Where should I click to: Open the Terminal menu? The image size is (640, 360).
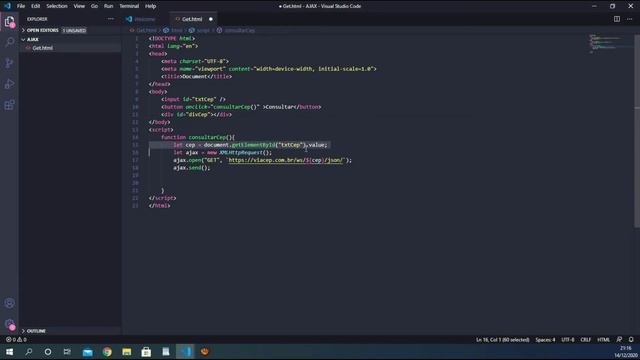(129, 6)
